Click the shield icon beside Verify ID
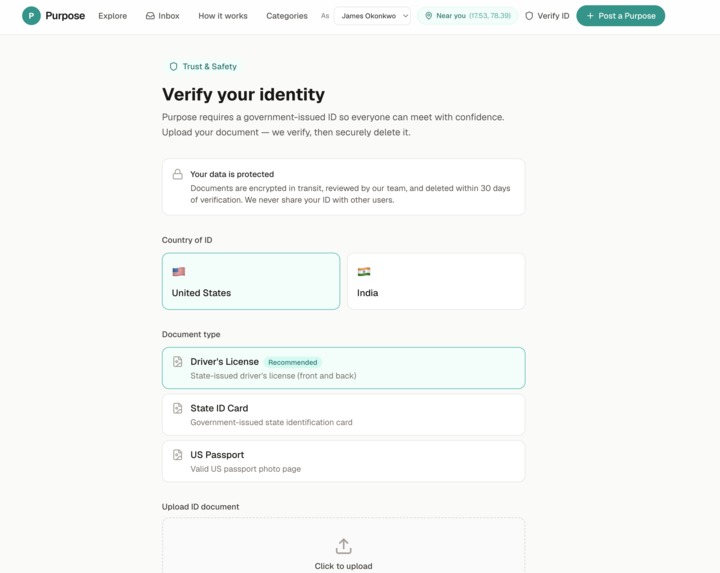The image size is (720, 573). 529,16
